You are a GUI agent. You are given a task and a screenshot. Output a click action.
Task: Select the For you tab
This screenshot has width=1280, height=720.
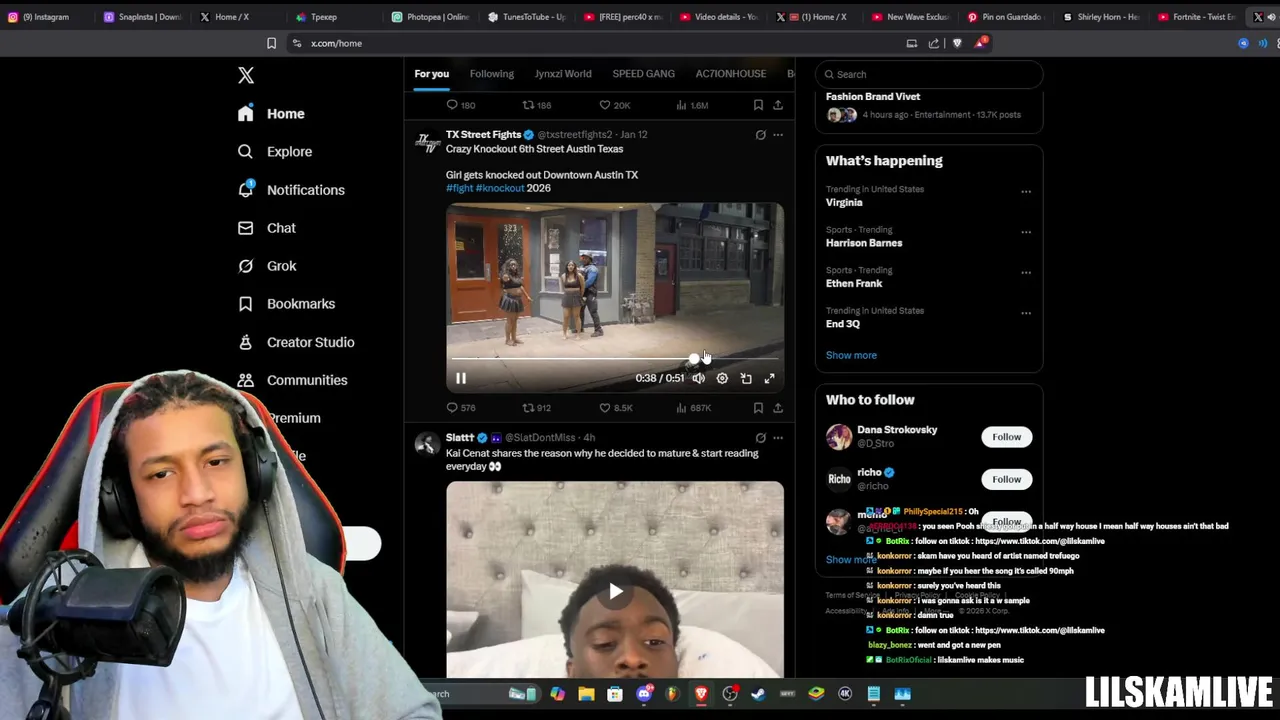tap(432, 74)
